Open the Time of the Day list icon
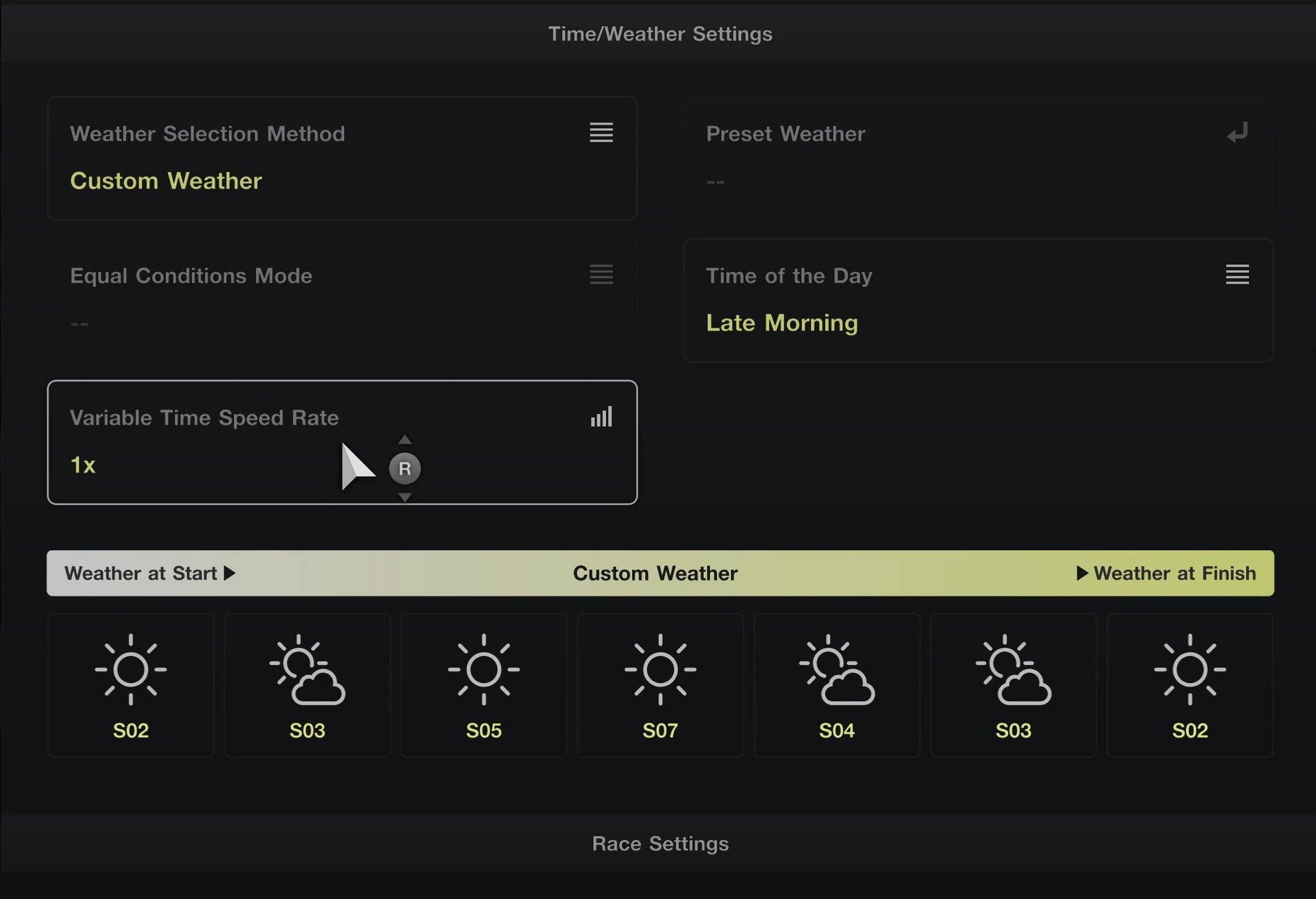Screen dimensions: 1316x899 pos(1237,274)
